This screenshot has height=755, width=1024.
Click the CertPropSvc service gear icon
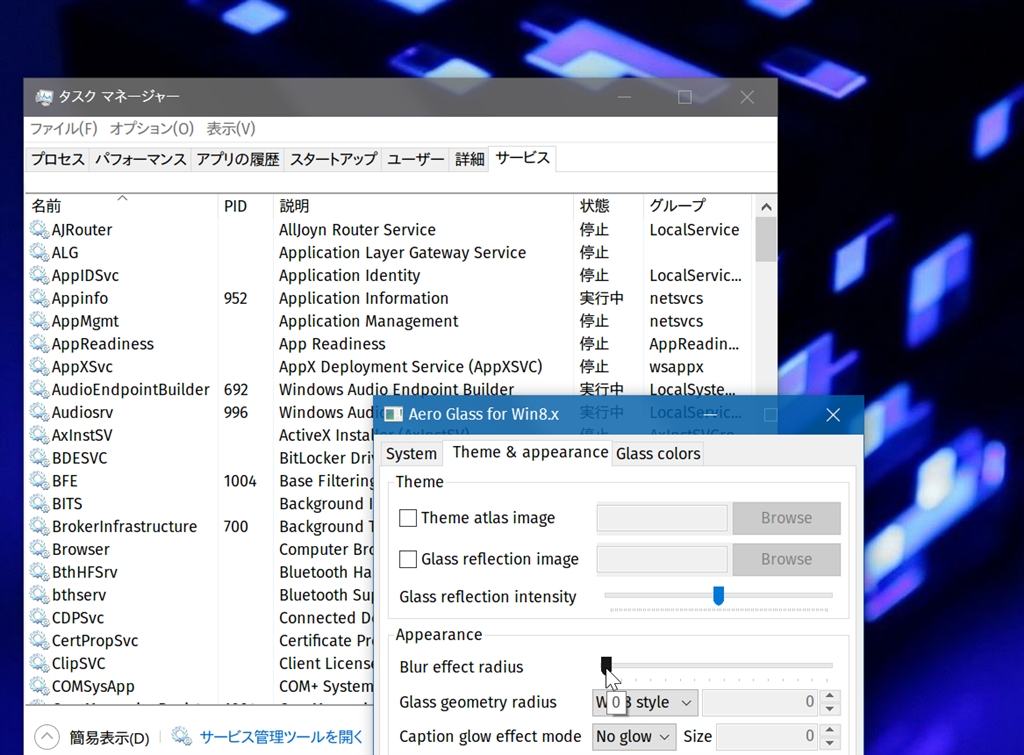point(39,641)
